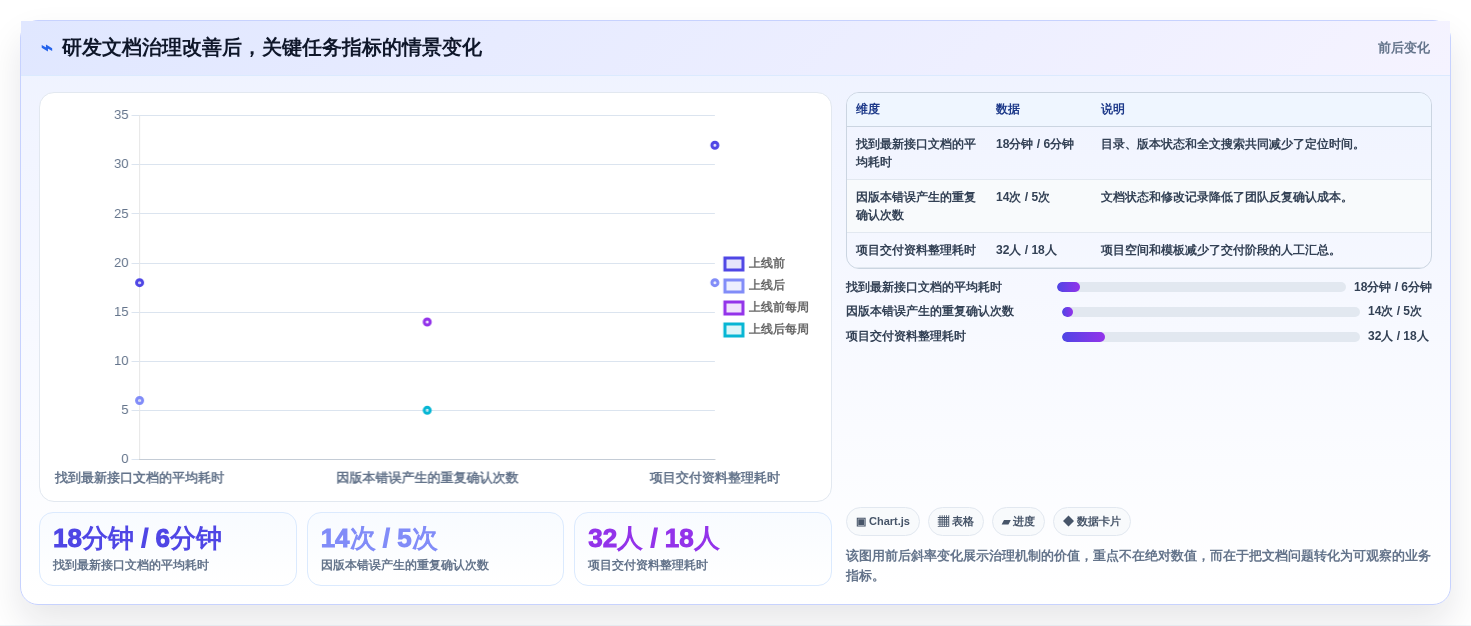Click progress bar for 项目交付资料整理耗时
Viewport: 1471px width, 626px height.
pos(1211,337)
